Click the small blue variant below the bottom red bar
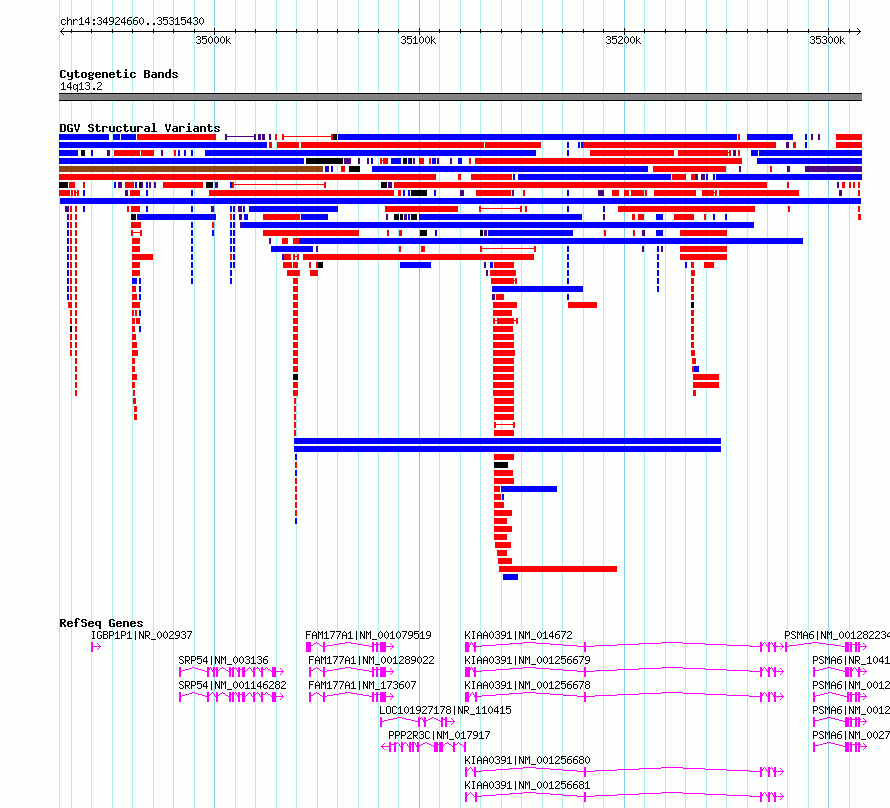 click(510, 577)
